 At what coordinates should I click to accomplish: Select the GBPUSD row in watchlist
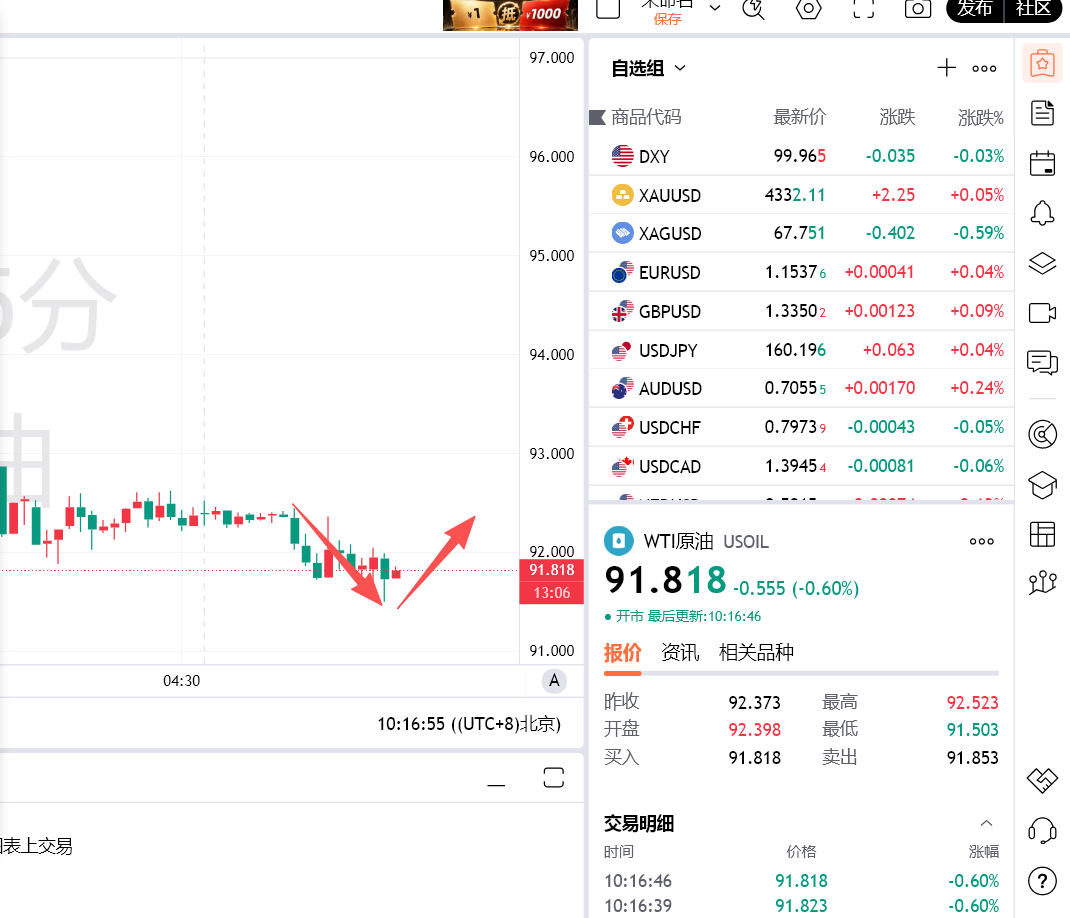pos(801,311)
